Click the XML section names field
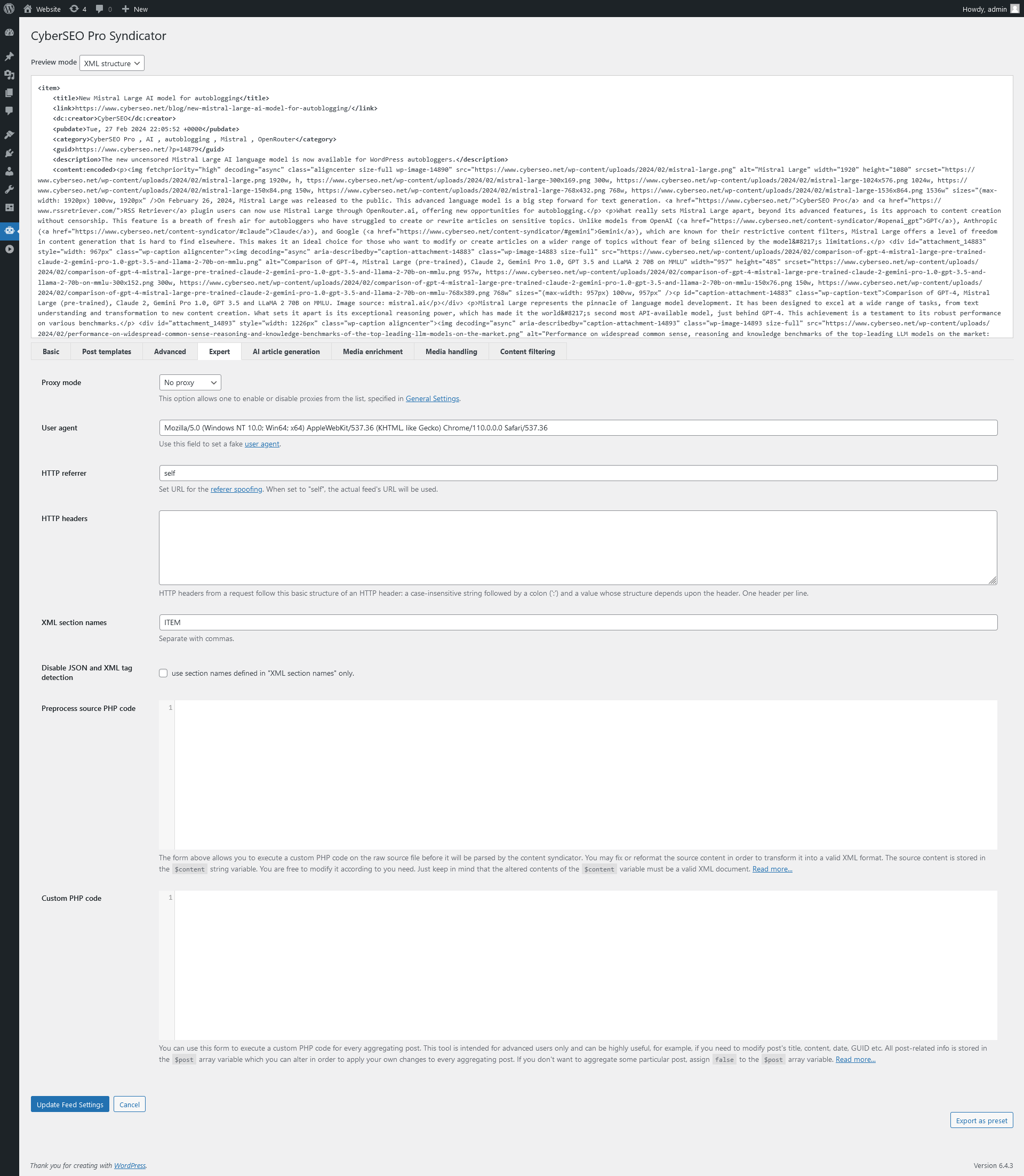Screen dimensions: 1024x1176 pos(578,622)
